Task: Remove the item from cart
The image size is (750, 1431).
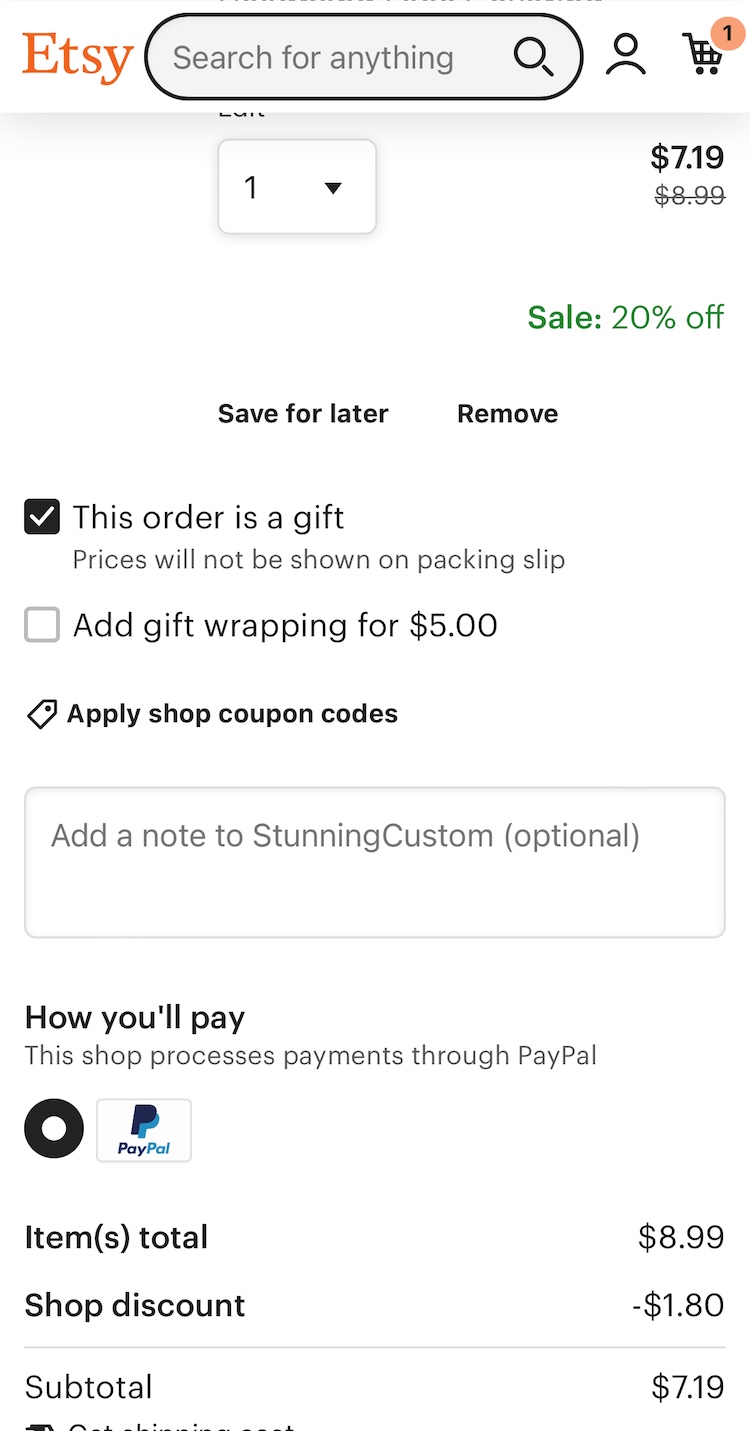Action: click(507, 414)
